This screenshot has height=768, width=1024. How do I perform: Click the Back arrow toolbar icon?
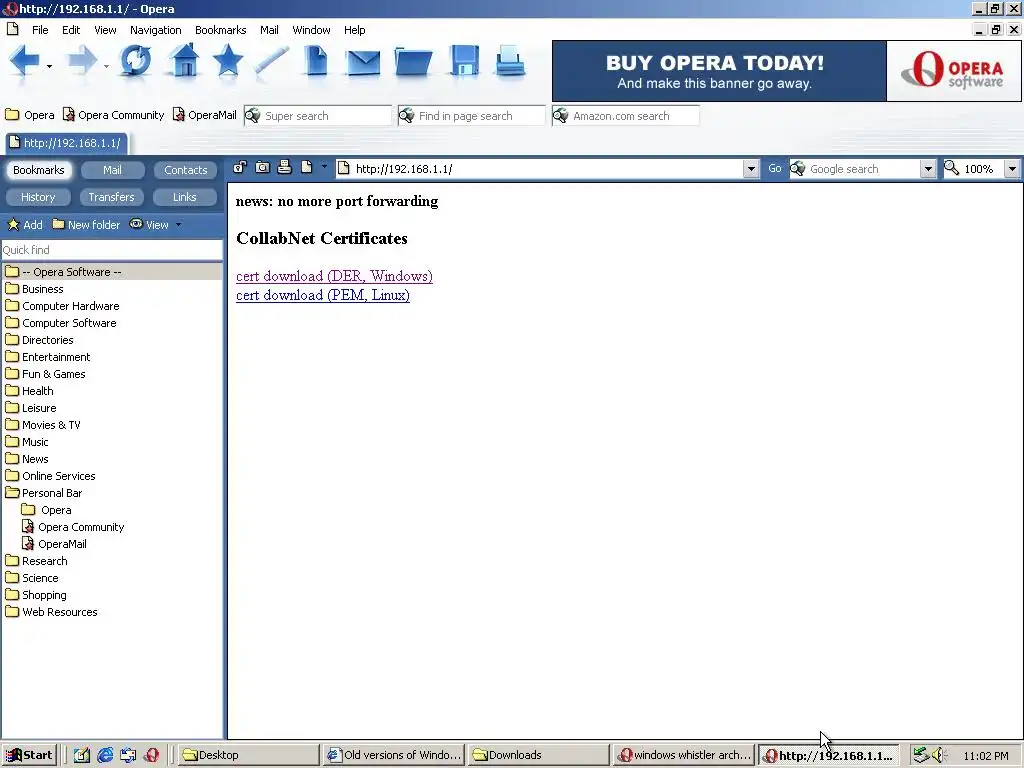[x=25, y=61]
